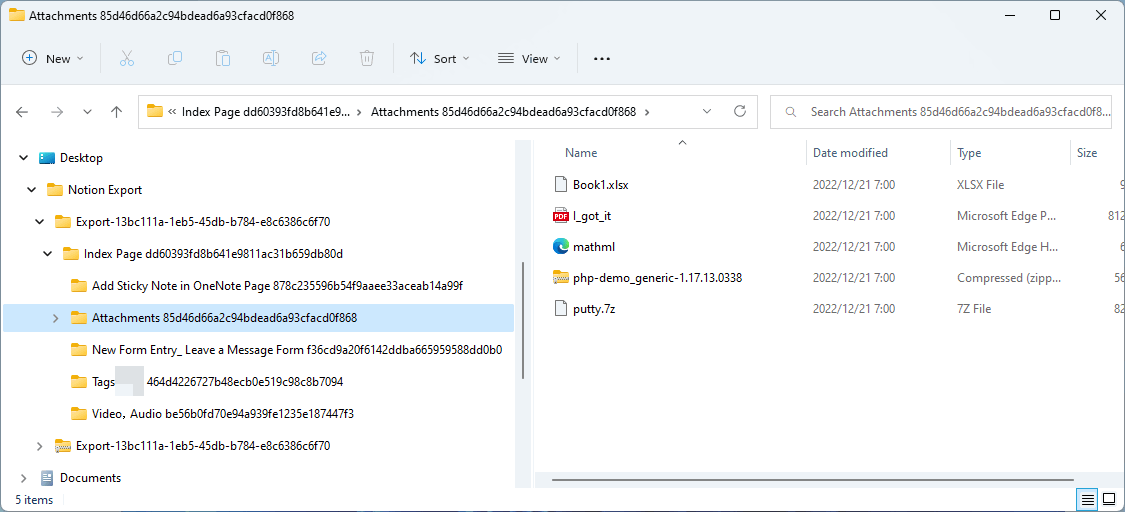This screenshot has height=512, width=1125.
Task: Select the mathml file name
Action: pyautogui.click(x=593, y=247)
